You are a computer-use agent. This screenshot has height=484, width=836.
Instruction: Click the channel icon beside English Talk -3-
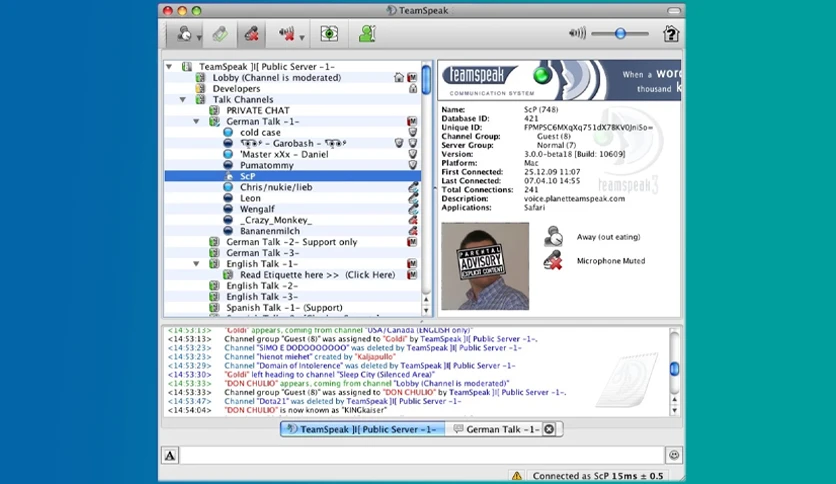[x=214, y=297]
